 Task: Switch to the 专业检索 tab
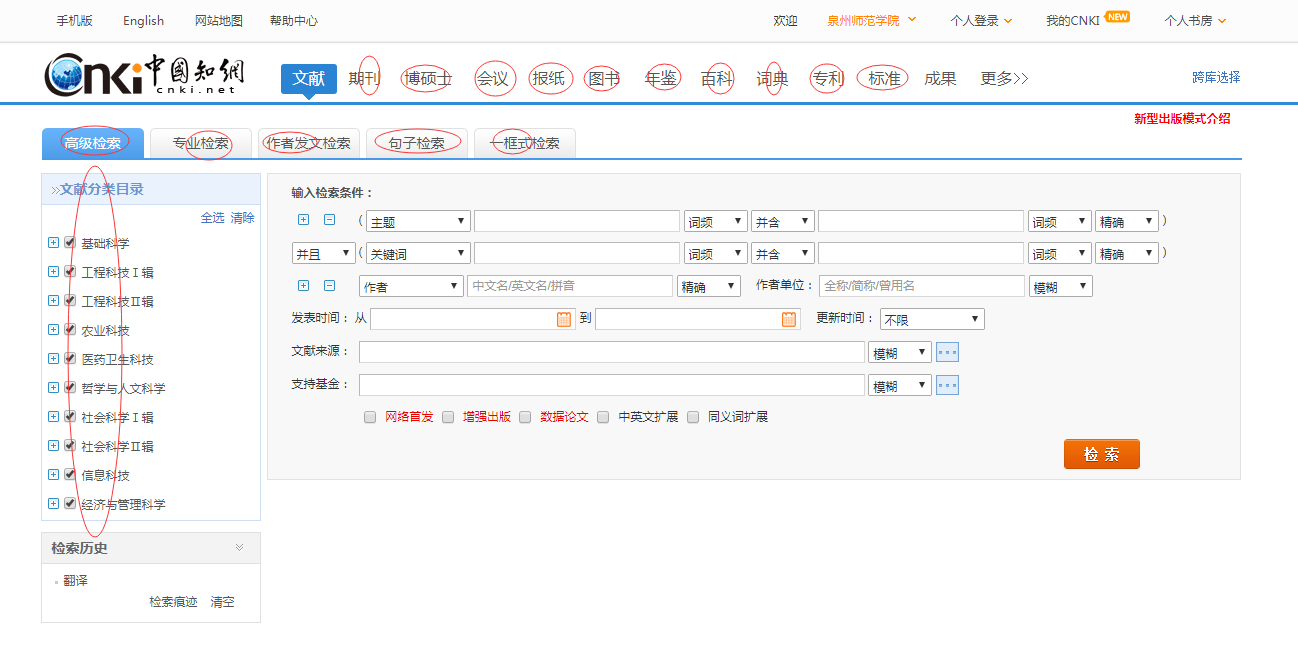200,143
